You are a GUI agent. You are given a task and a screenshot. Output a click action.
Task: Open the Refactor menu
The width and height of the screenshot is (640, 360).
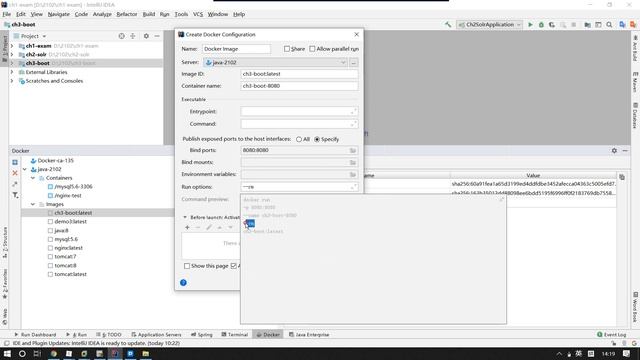coord(127,14)
